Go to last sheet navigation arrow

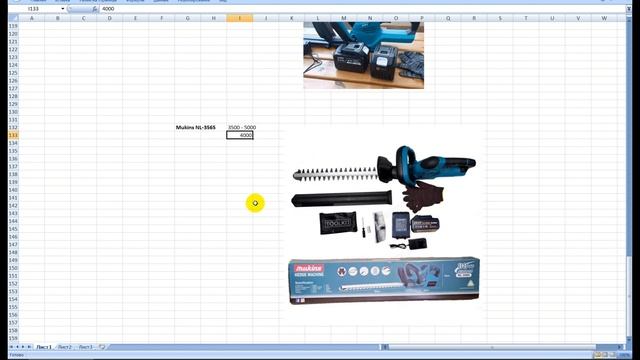coord(29,347)
